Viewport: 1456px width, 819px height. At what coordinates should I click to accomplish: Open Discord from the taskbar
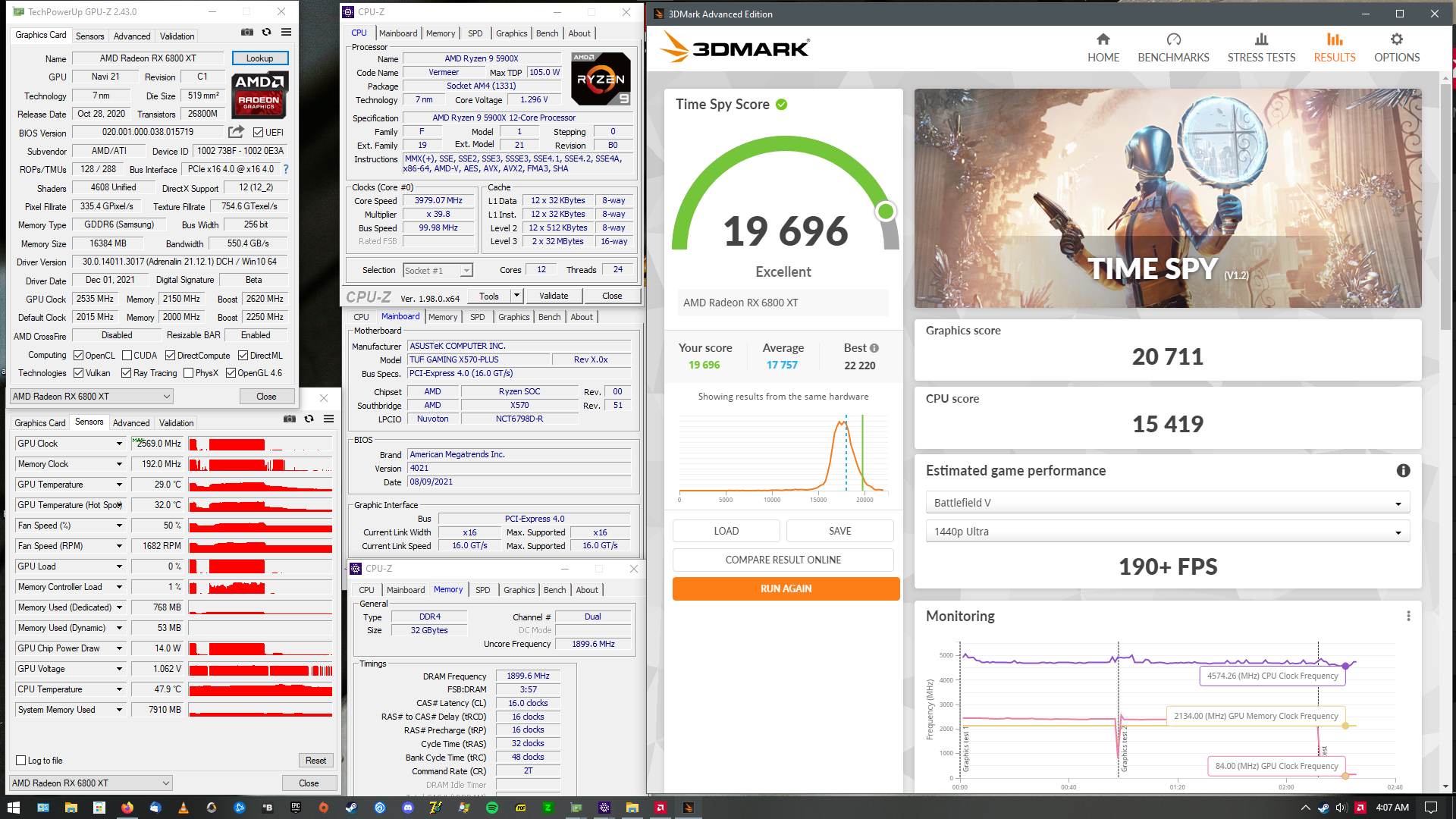coord(407,808)
